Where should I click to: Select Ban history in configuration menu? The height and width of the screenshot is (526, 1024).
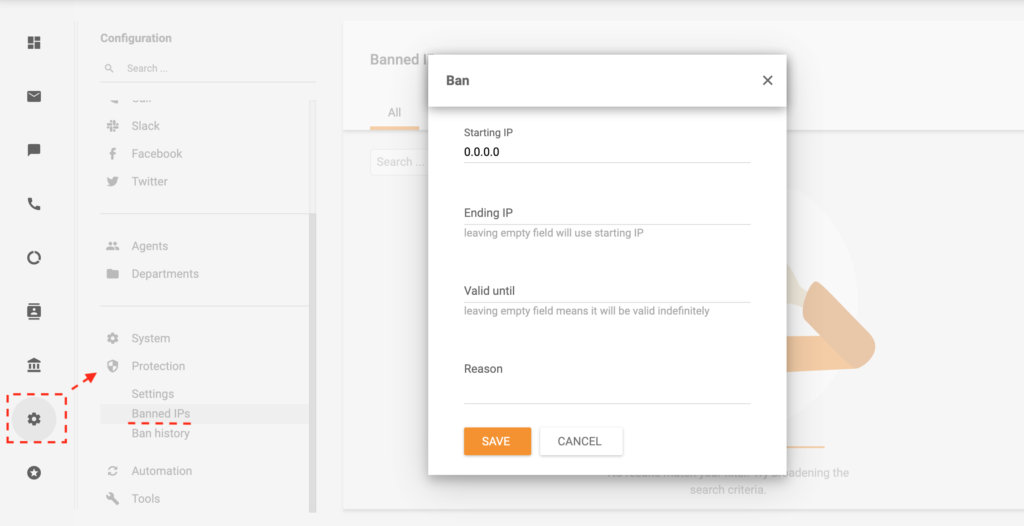[160, 433]
